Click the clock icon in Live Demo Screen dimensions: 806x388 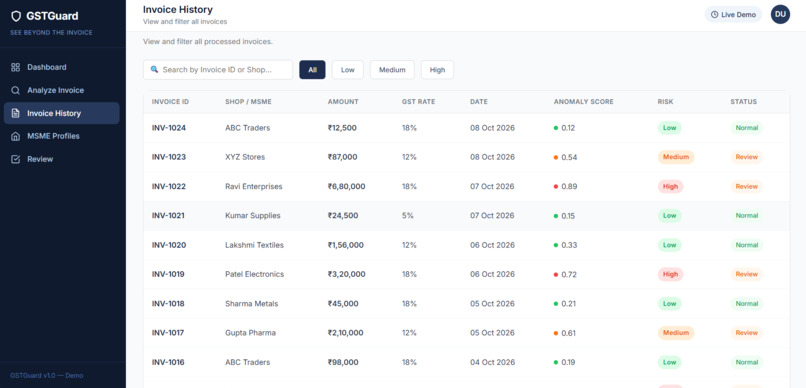tap(715, 14)
